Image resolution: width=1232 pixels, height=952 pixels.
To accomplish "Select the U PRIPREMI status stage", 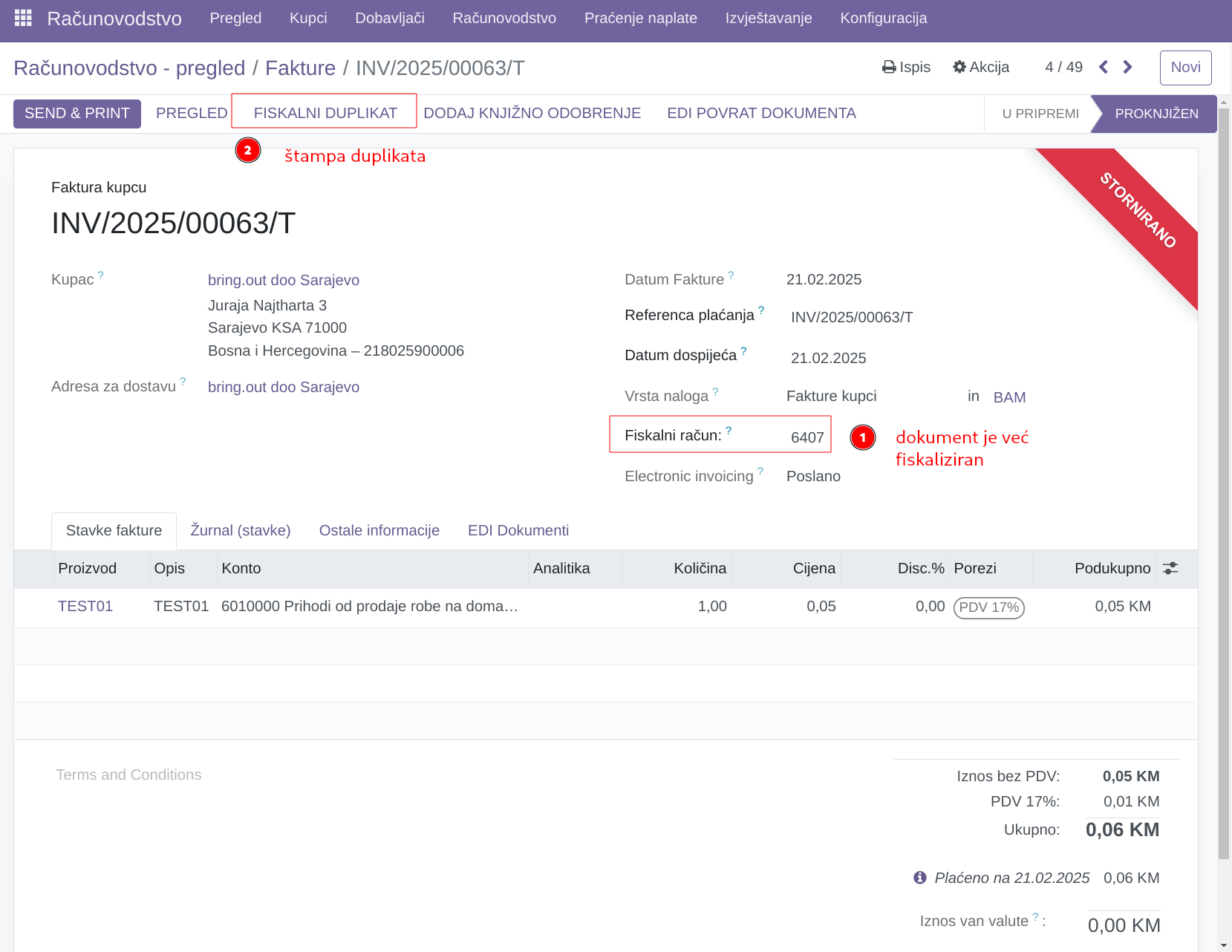I will click(x=1040, y=114).
